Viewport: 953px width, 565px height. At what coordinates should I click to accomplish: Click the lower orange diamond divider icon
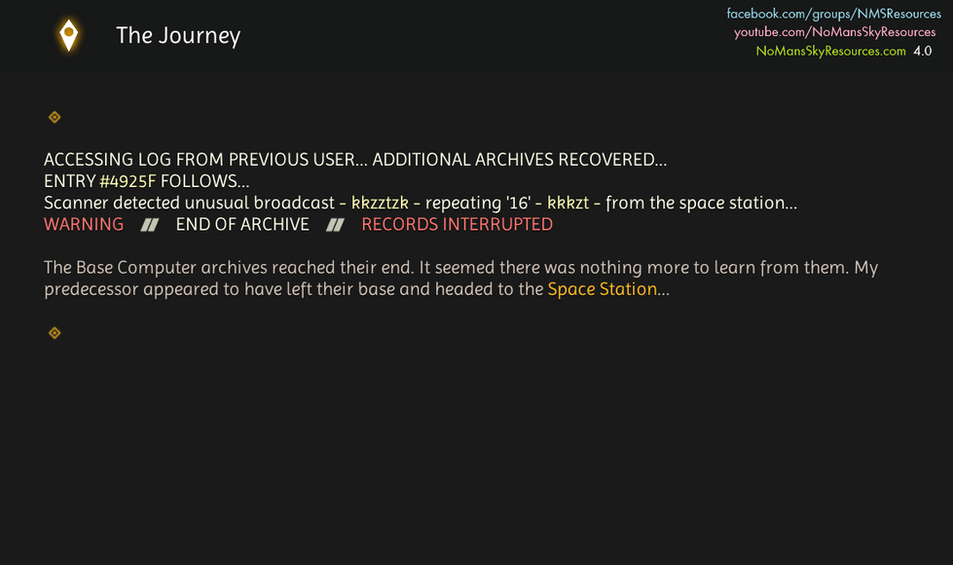point(55,333)
